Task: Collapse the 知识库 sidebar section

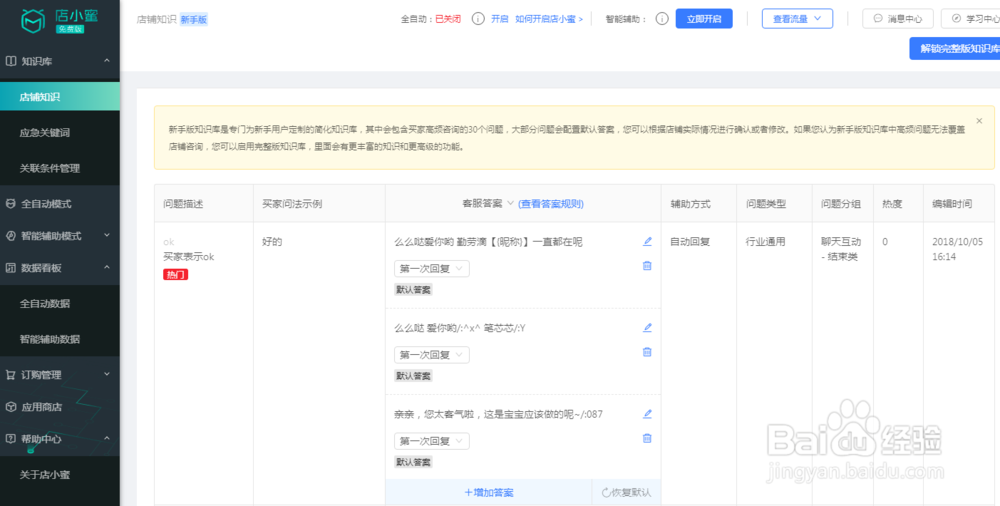Action: click(x=107, y=61)
